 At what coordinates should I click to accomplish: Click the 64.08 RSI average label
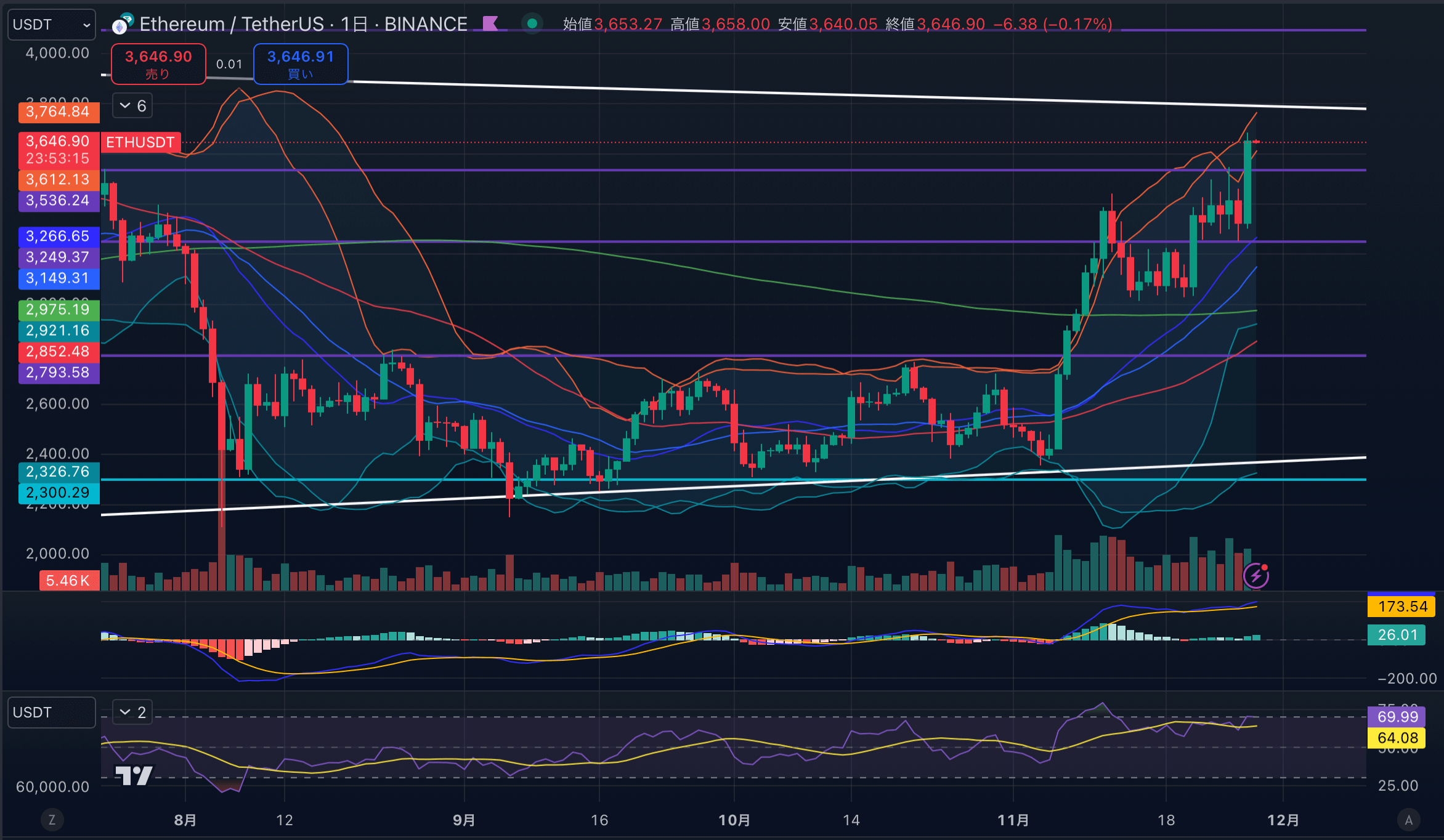click(1397, 738)
